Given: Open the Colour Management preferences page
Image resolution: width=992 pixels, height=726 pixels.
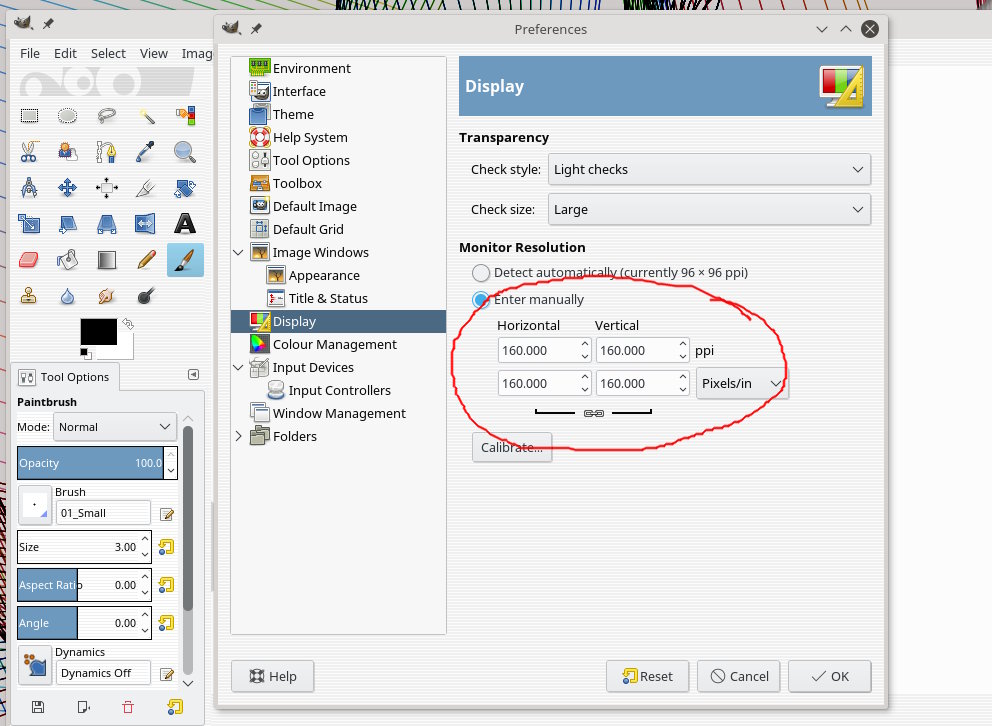Looking at the screenshot, I should click(335, 345).
